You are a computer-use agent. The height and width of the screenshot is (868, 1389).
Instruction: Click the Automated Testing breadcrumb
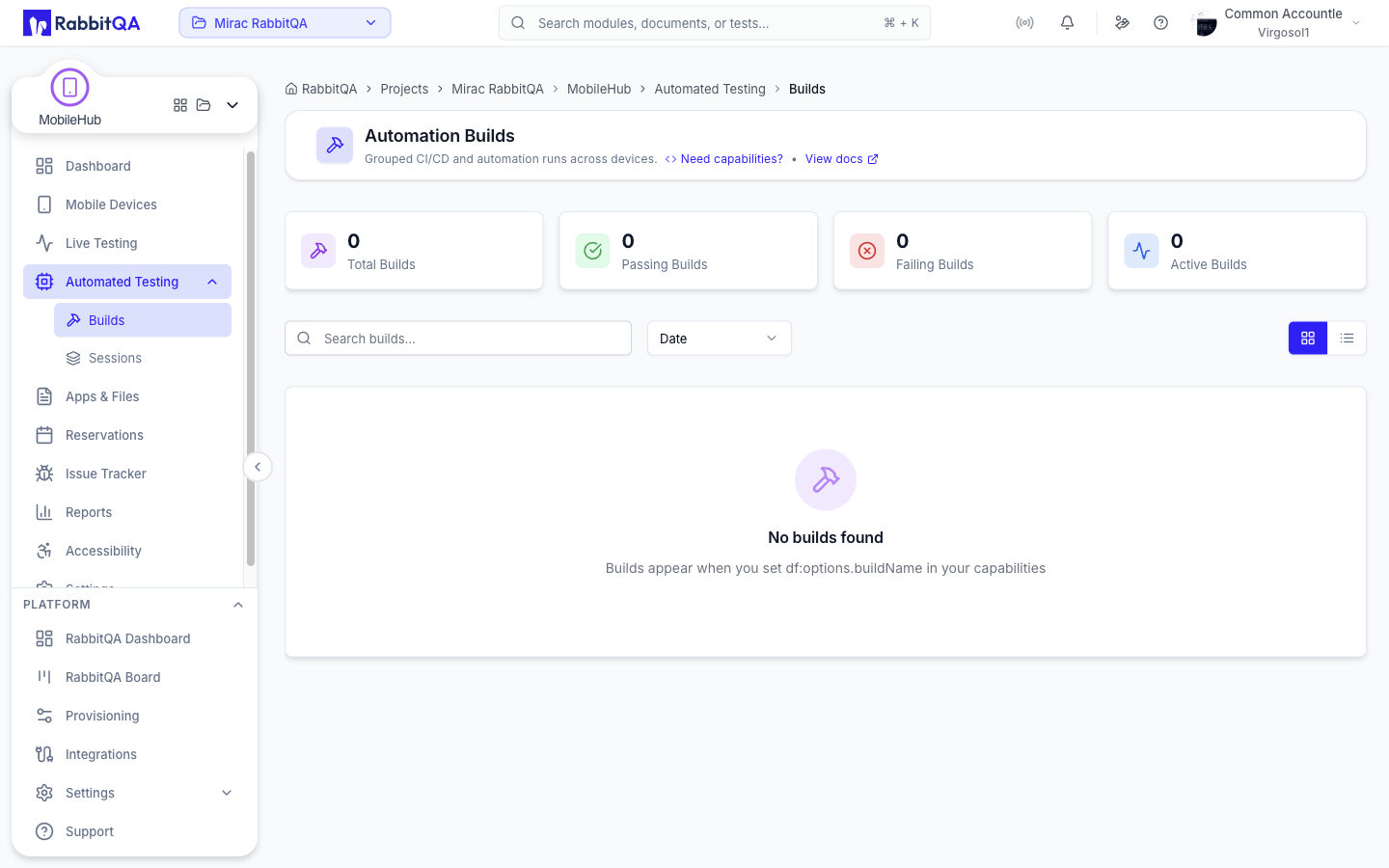[710, 89]
